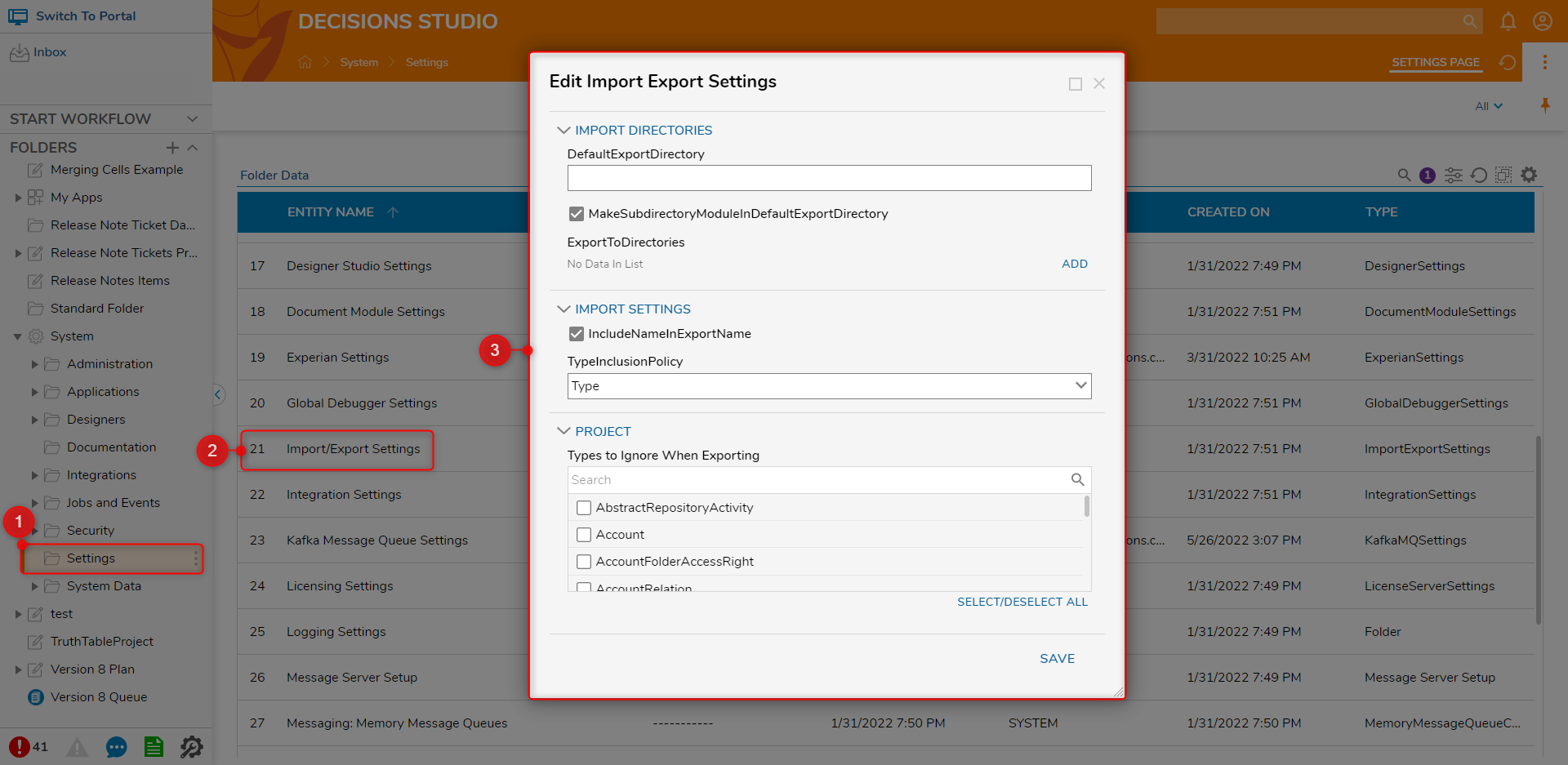Maximize the Edit Import Export Settings dialog
This screenshot has width=1568, height=765.
[x=1075, y=83]
